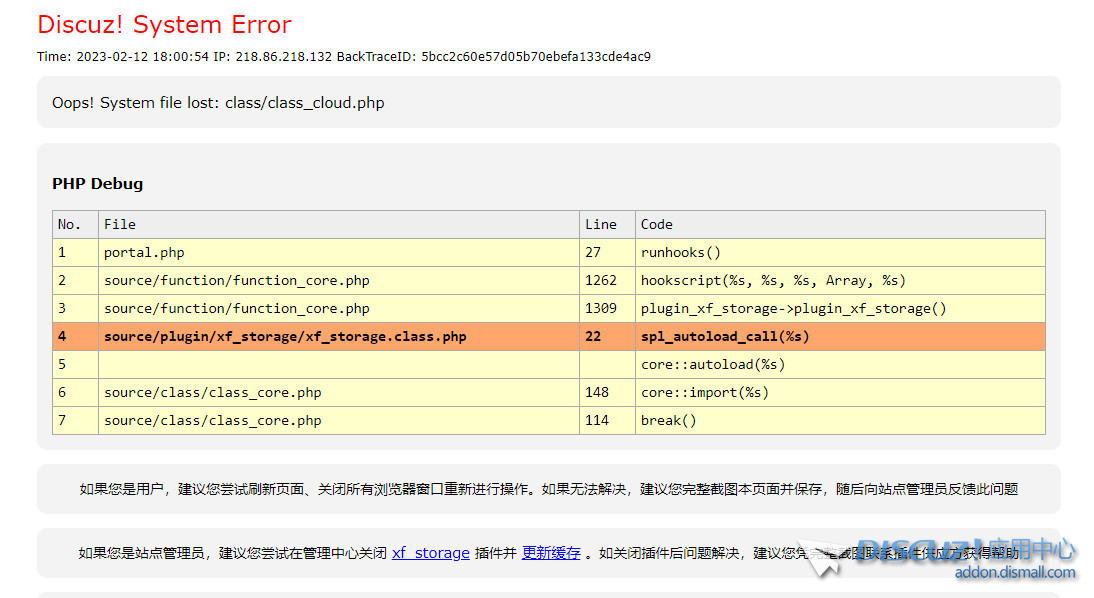The height and width of the screenshot is (598, 1094).
Task: Click the user advice paragraph starting 如果您是用户
Action: pos(548,489)
